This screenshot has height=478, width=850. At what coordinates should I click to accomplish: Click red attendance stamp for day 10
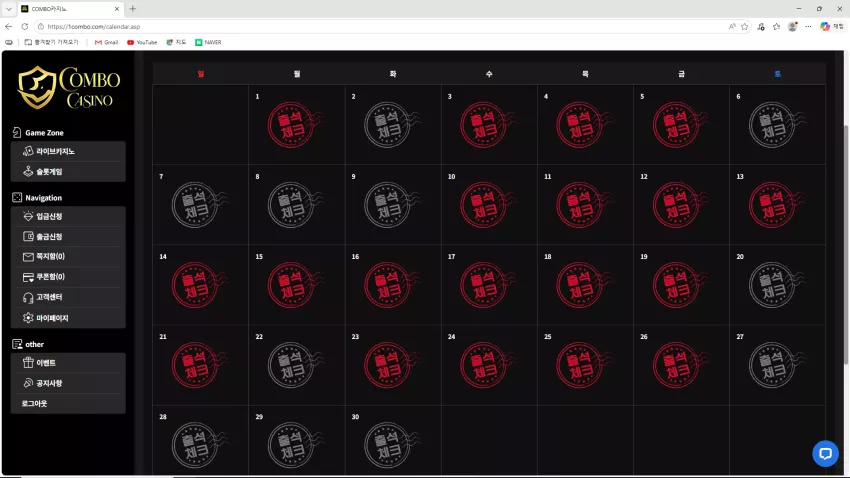click(487, 205)
